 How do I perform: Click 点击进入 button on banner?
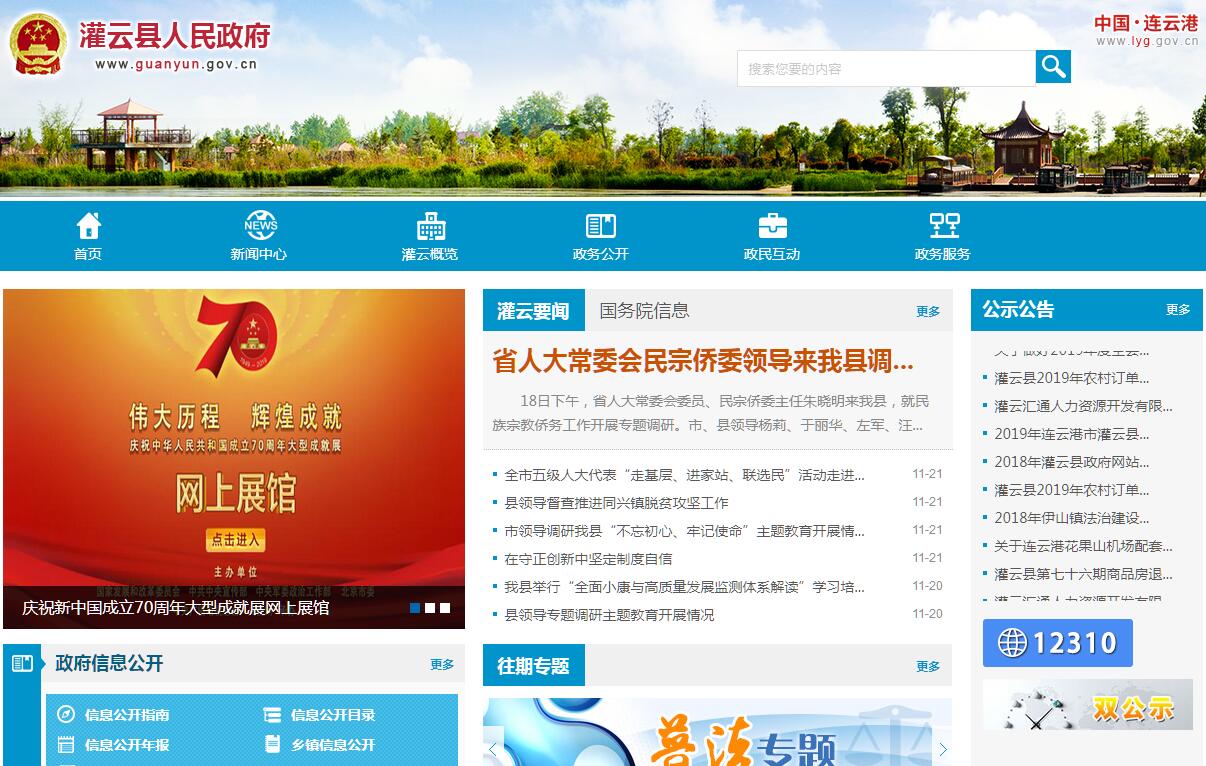pos(236,539)
